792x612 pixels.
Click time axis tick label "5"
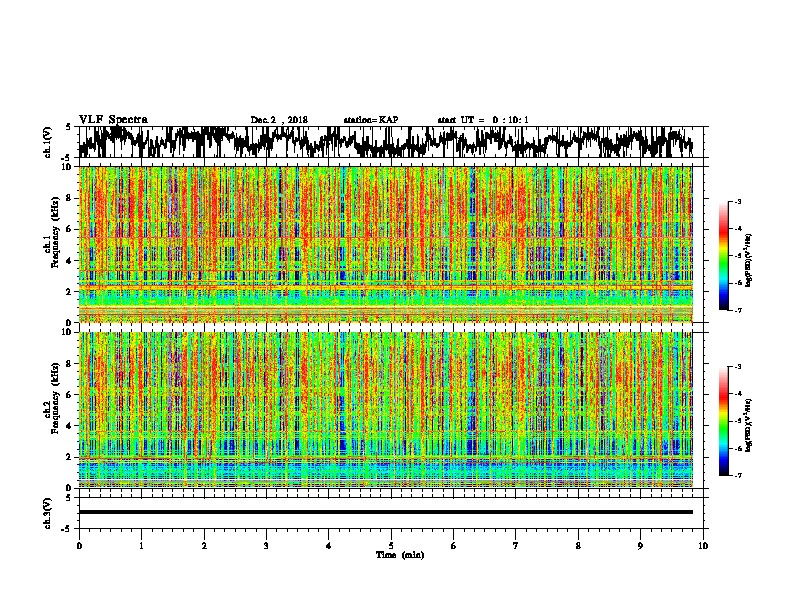391,546
